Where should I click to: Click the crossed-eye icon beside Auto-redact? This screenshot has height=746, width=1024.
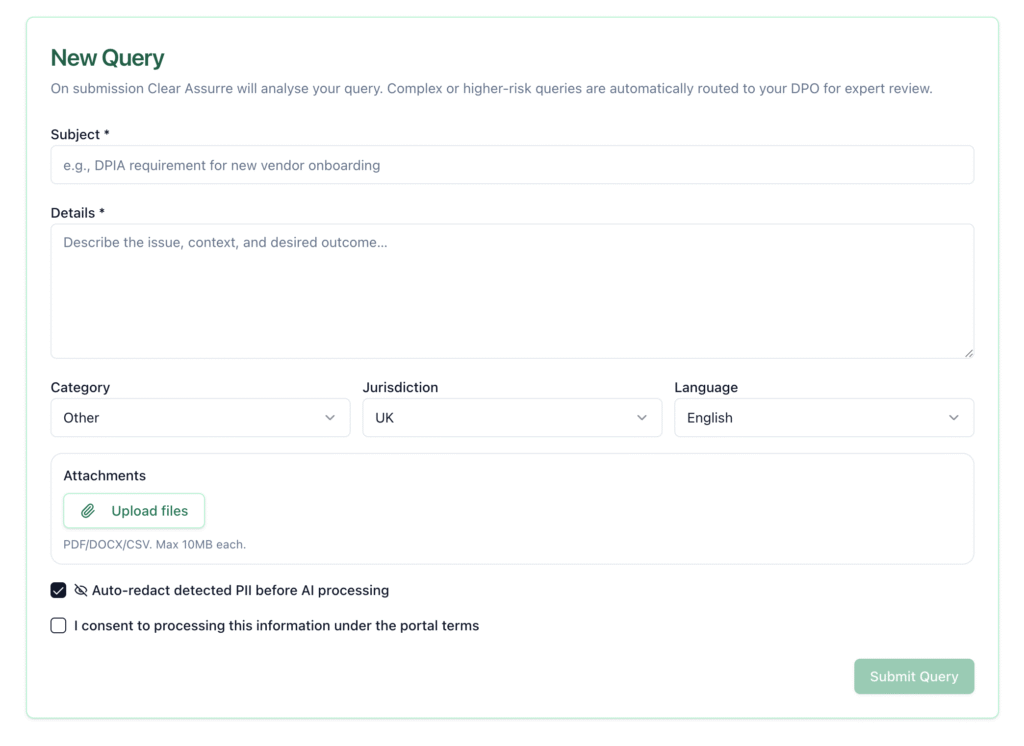tap(81, 591)
